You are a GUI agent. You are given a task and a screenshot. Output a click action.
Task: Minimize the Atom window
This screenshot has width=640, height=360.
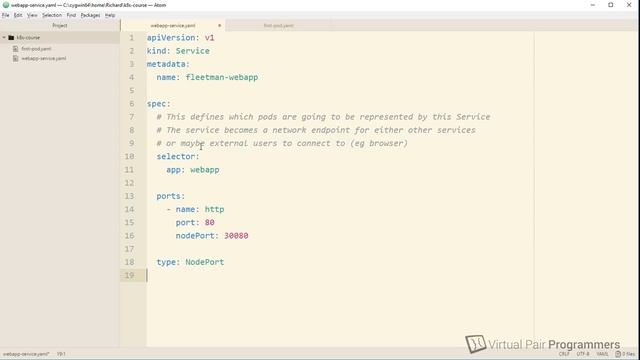point(593,5)
